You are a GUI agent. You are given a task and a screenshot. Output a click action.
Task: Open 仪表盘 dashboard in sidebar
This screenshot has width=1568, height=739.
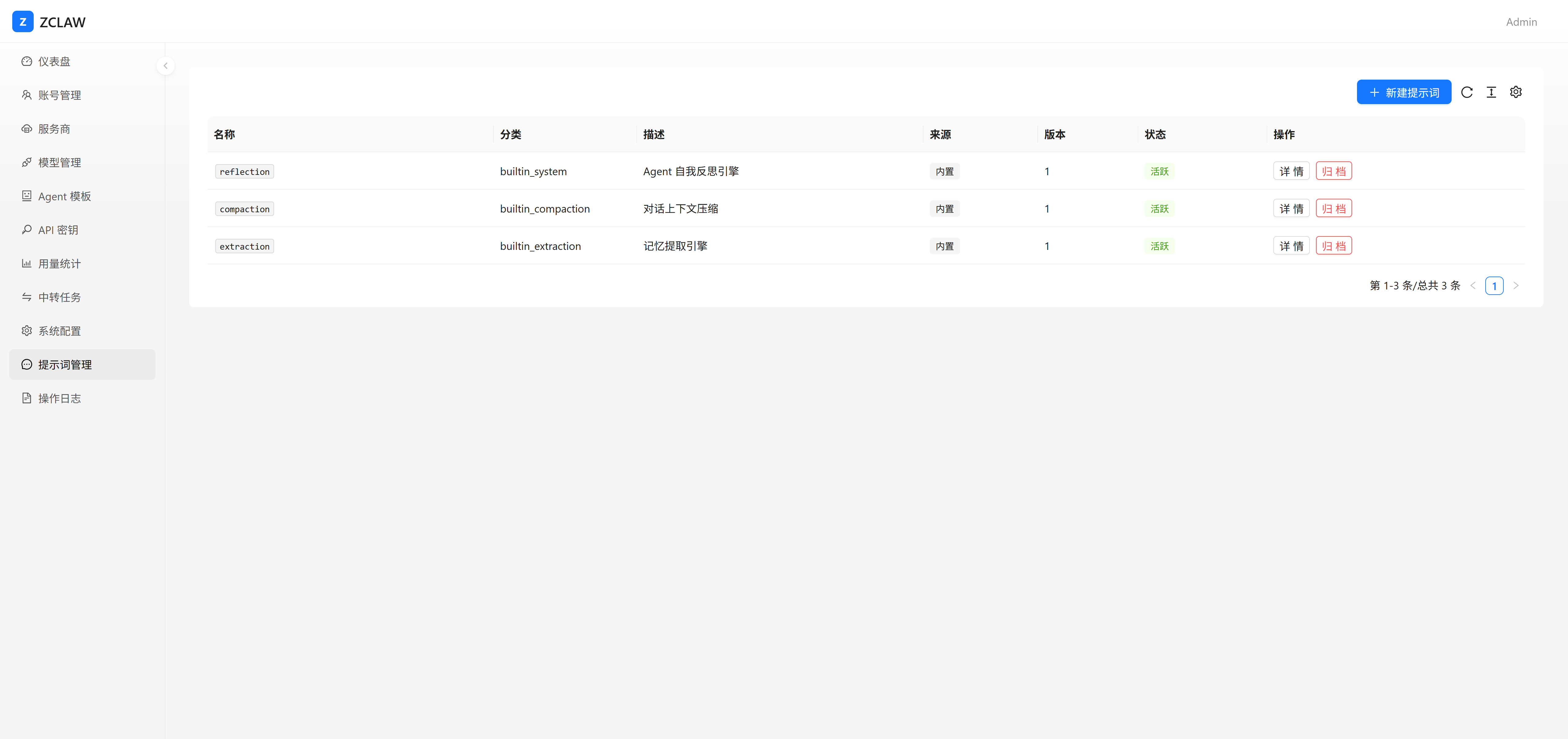pos(54,62)
